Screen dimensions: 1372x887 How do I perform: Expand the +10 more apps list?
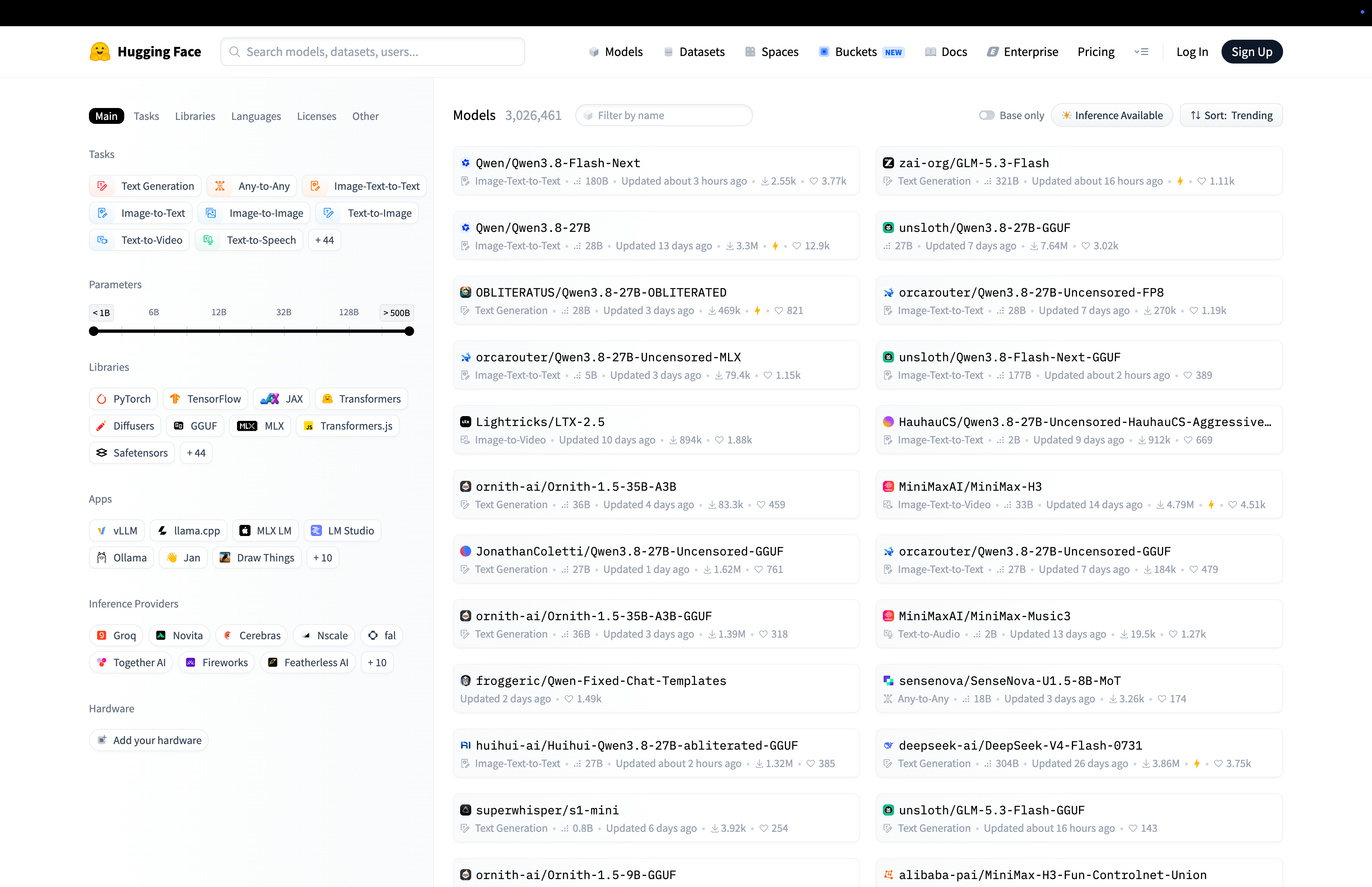322,557
